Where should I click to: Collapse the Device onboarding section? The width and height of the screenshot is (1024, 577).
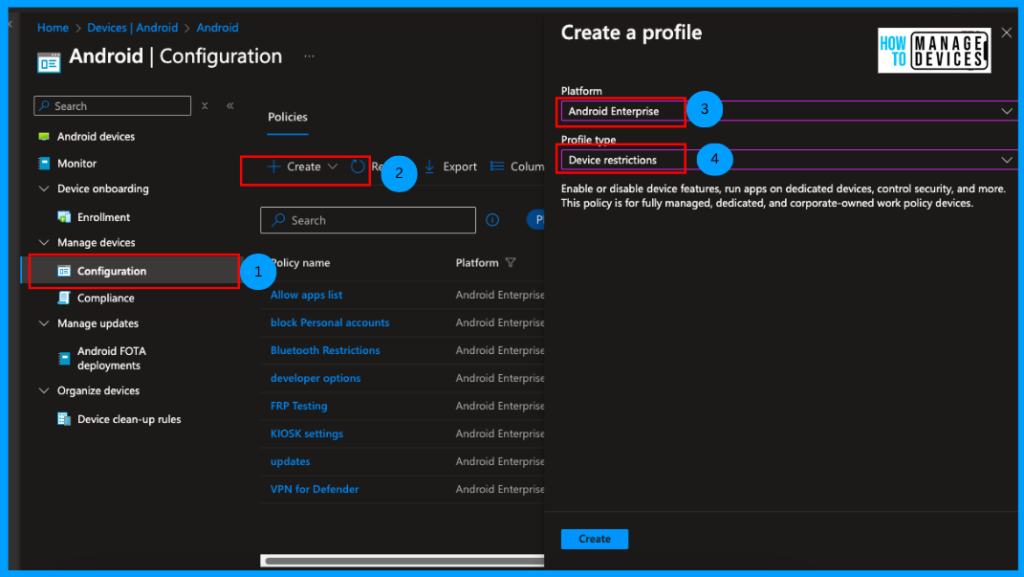(x=44, y=189)
